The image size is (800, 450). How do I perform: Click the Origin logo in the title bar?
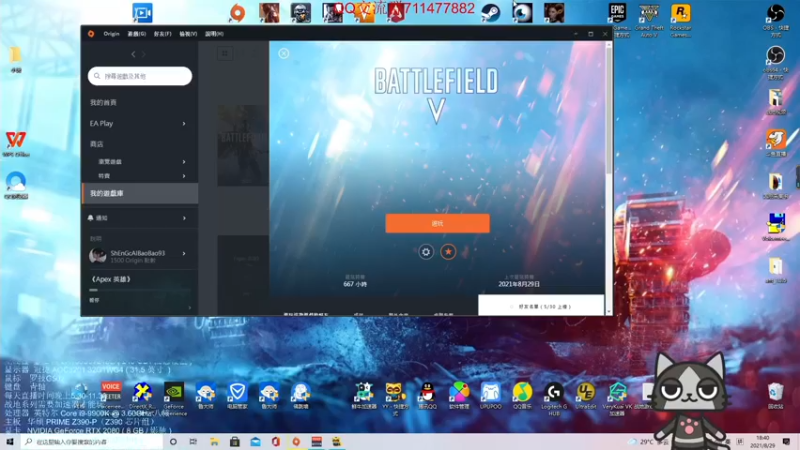point(91,34)
